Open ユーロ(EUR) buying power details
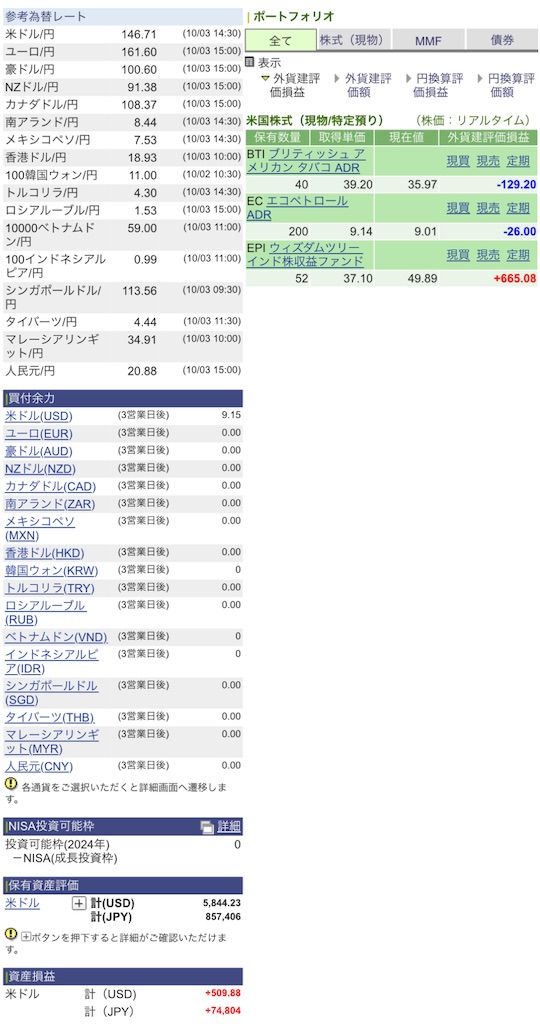 coord(39,434)
